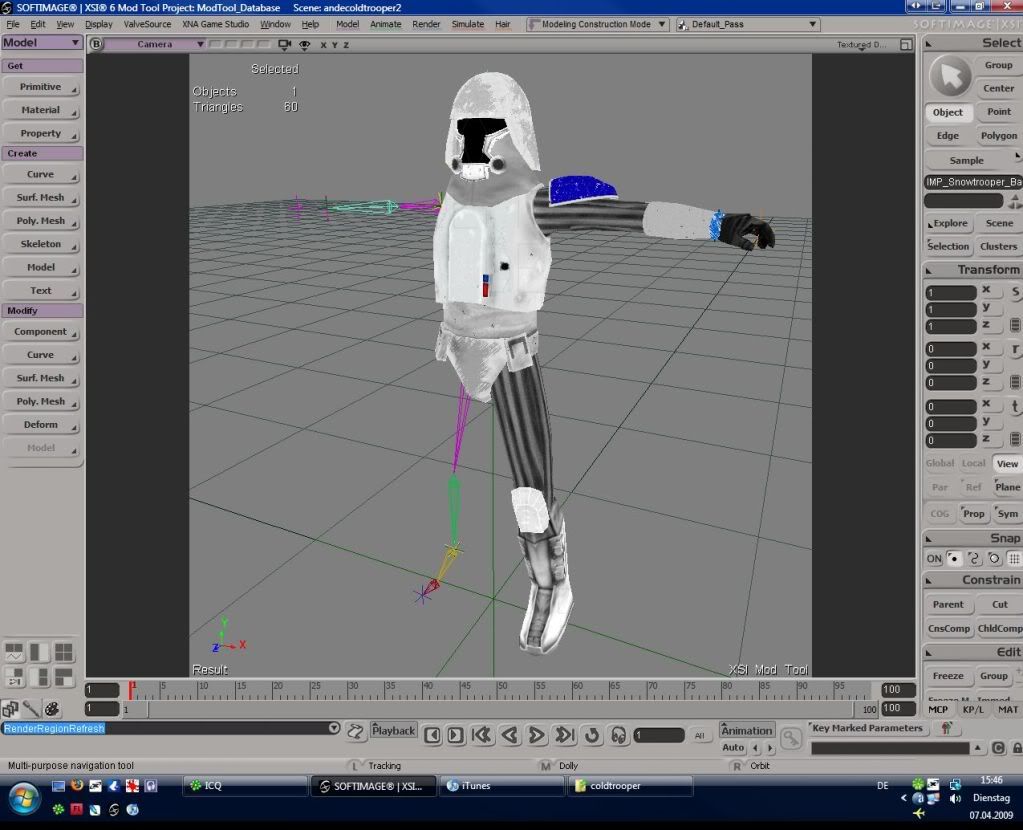This screenshot has height=830, width=1023.
Task: Click the C icon beside the lock
Action: point(998,748)
